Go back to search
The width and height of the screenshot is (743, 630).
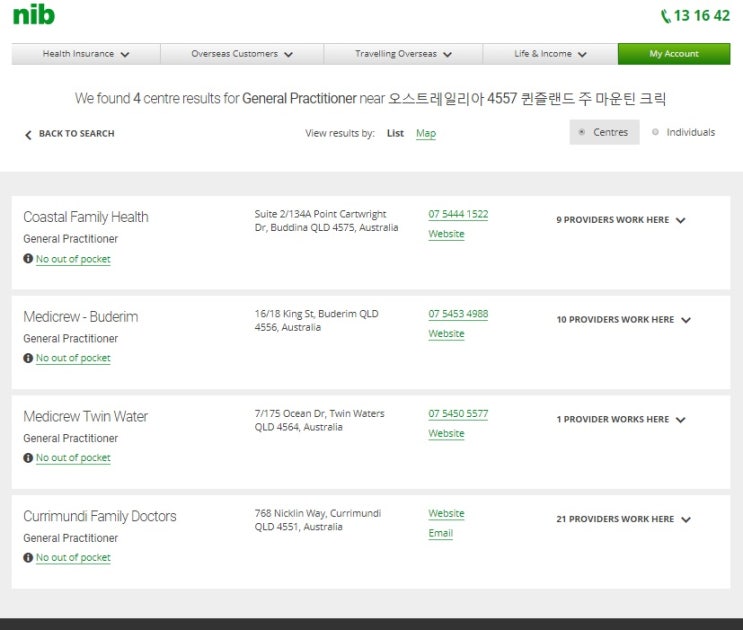click(x=70, y=134)
